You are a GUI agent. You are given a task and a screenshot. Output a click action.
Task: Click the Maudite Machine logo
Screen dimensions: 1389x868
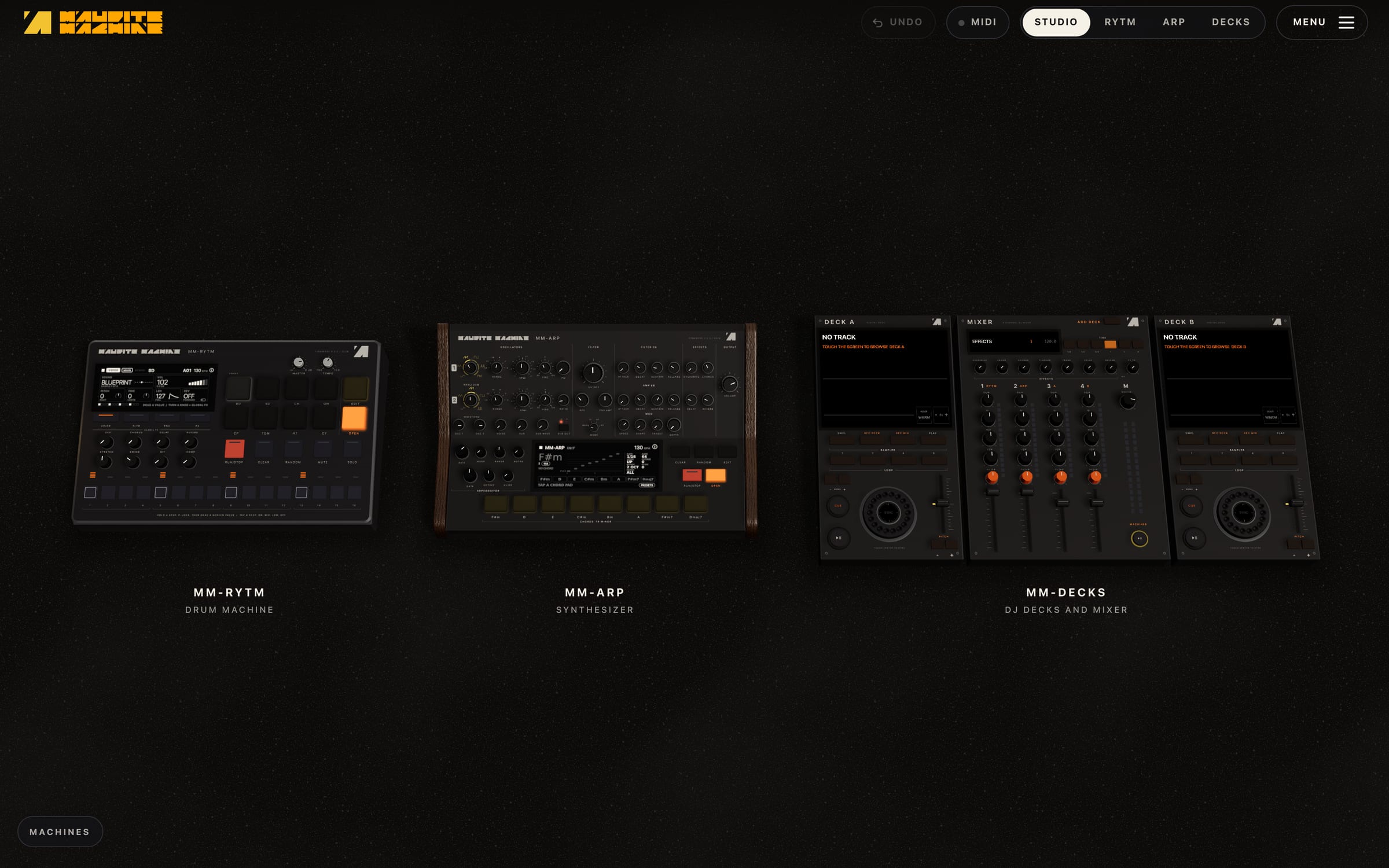93,23
